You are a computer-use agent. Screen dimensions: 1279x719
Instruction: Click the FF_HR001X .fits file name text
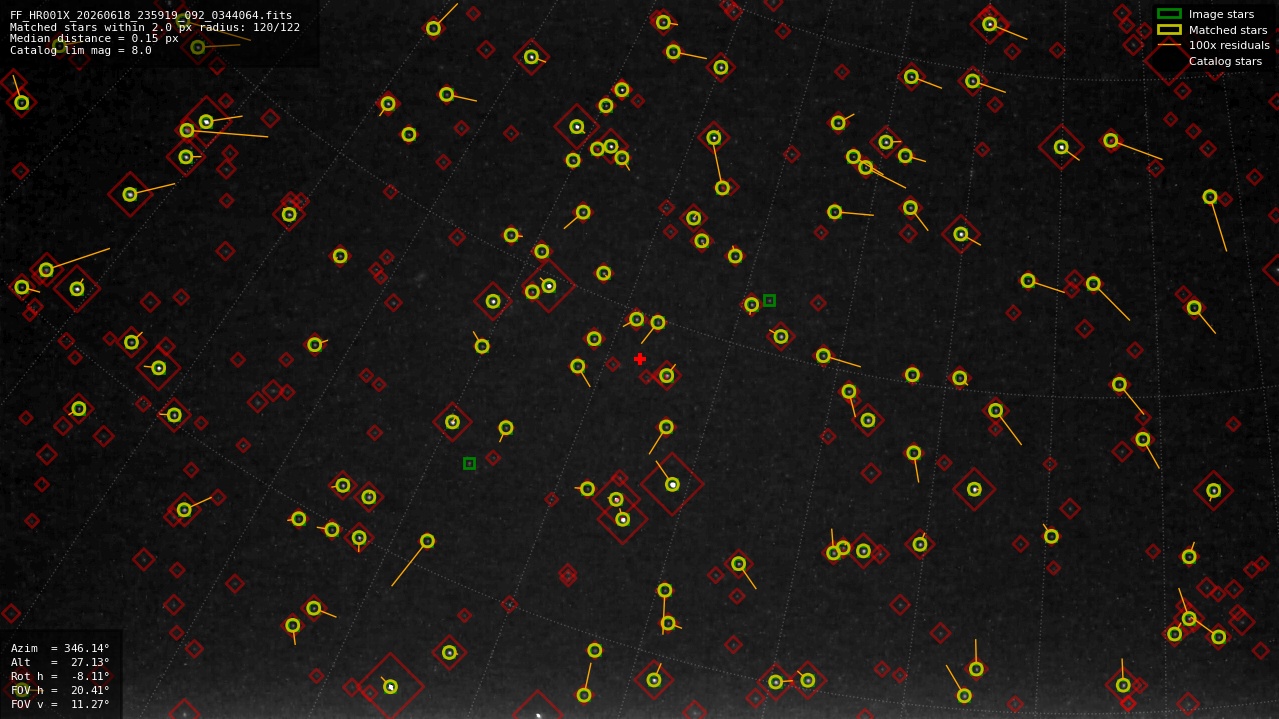(x=151, y=15)
